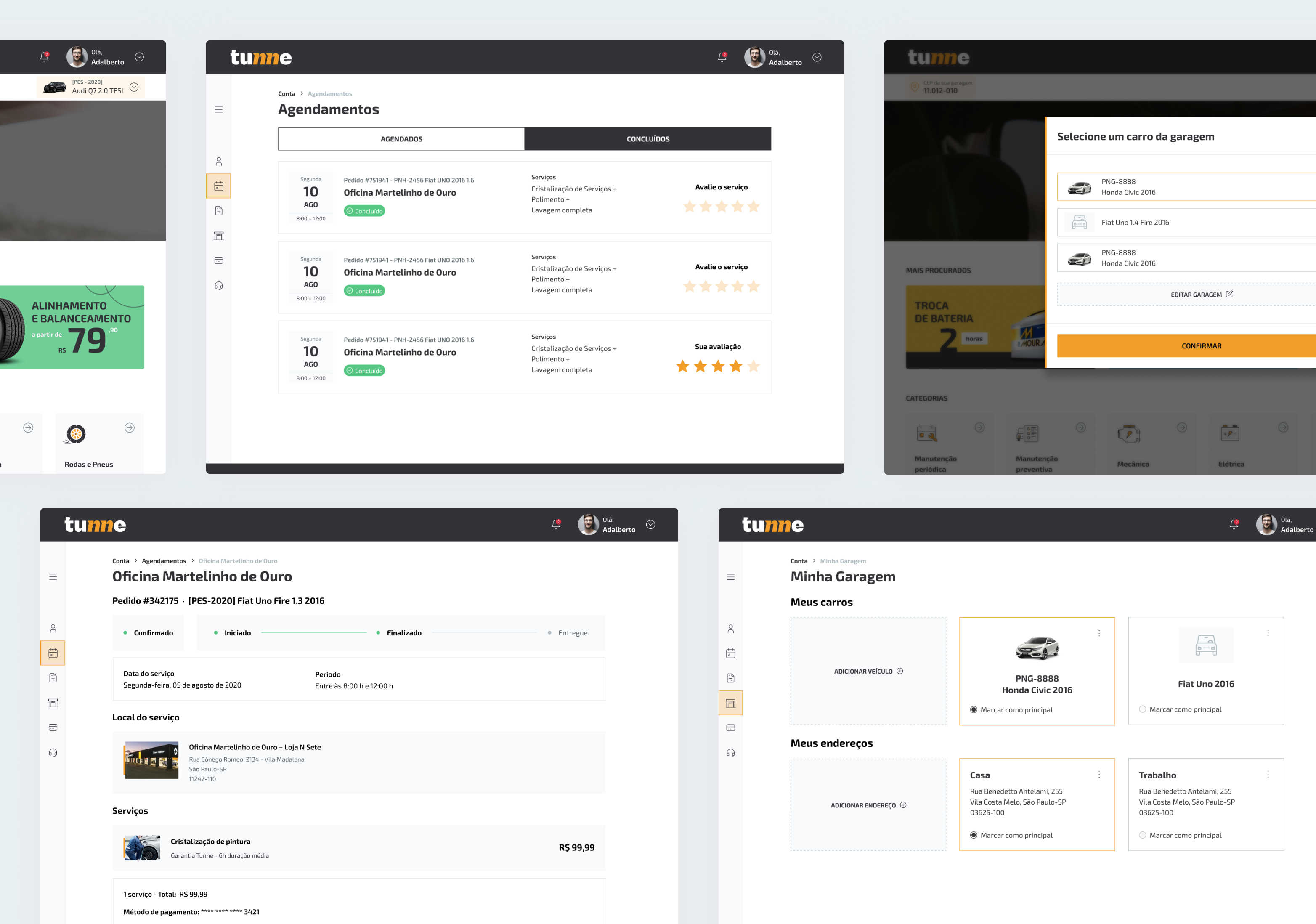Select calendar icon in Agendamentos sidebar
This screenshot has height=924, width=1316.
click(218, 186)
